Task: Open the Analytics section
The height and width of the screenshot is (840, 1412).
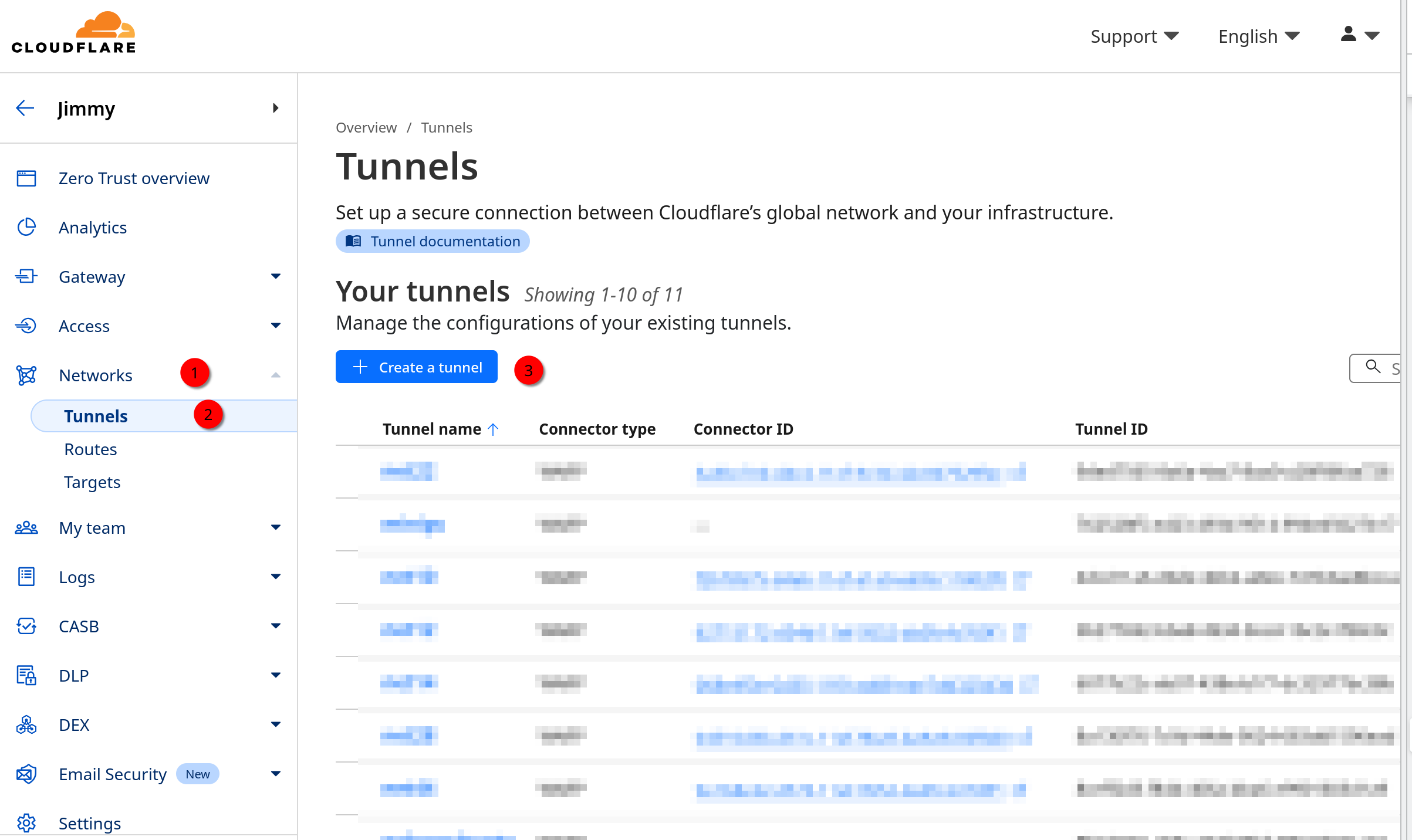Action: pyautogui.click(x=93, y=228)
